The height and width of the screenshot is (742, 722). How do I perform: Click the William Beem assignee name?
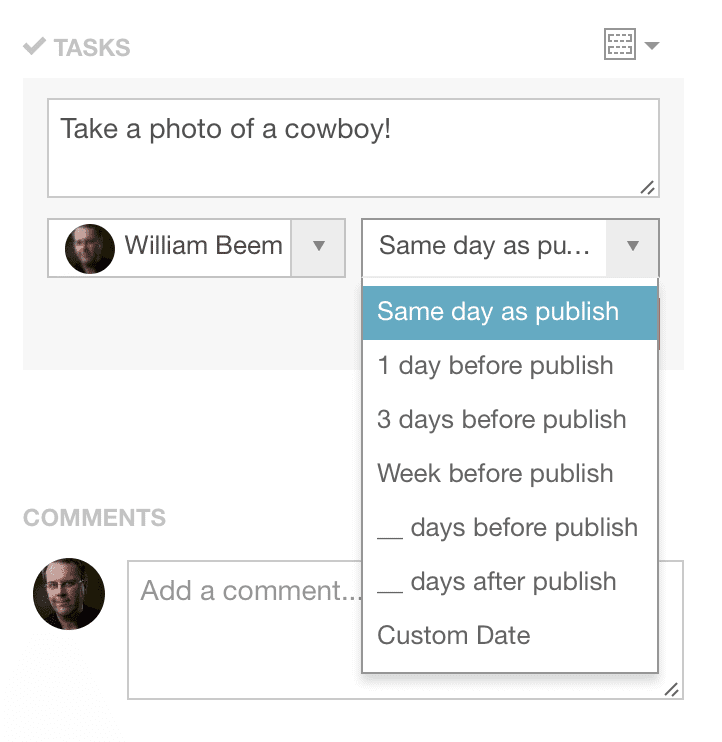pyautogui.click(x=203, y=246)
